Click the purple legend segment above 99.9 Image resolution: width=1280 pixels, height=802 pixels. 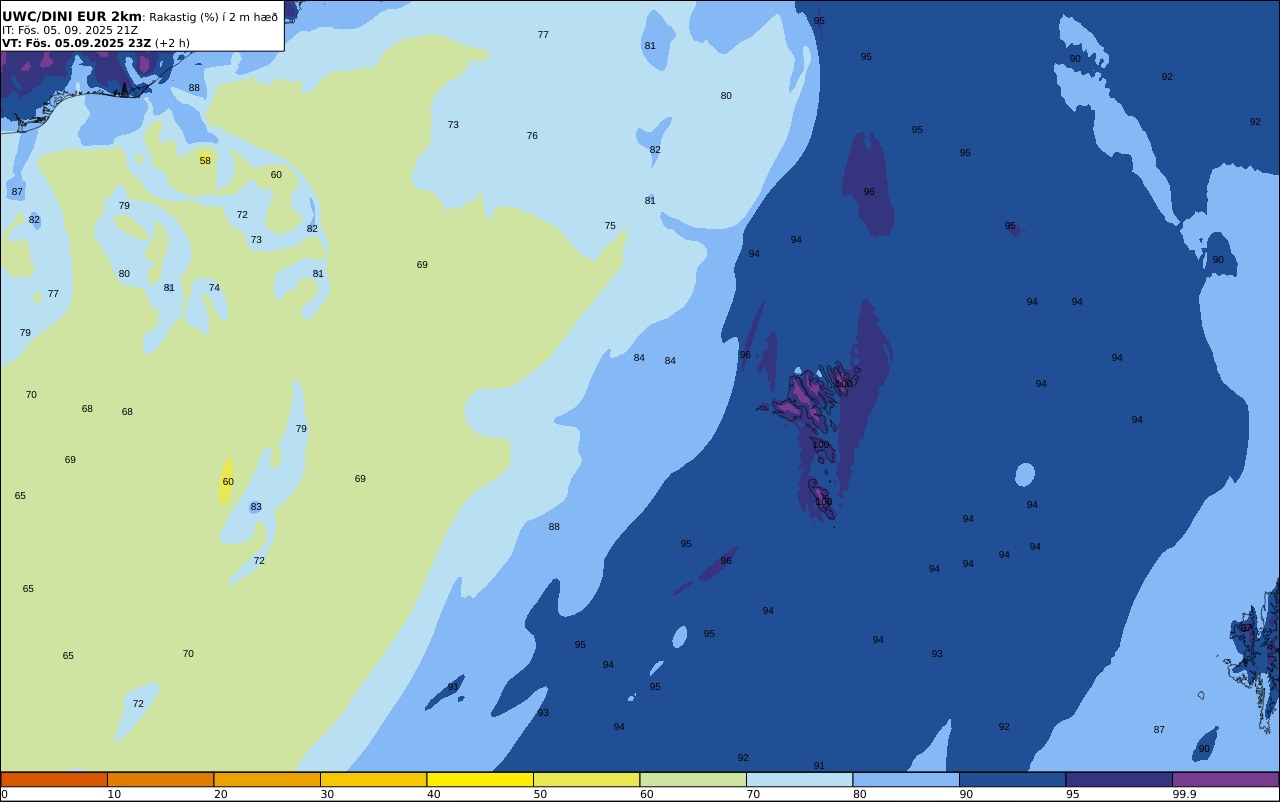point(1225,779)
